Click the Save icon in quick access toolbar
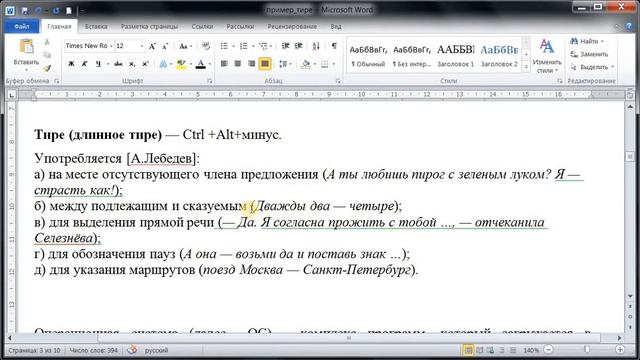 (x=24, y=11)
